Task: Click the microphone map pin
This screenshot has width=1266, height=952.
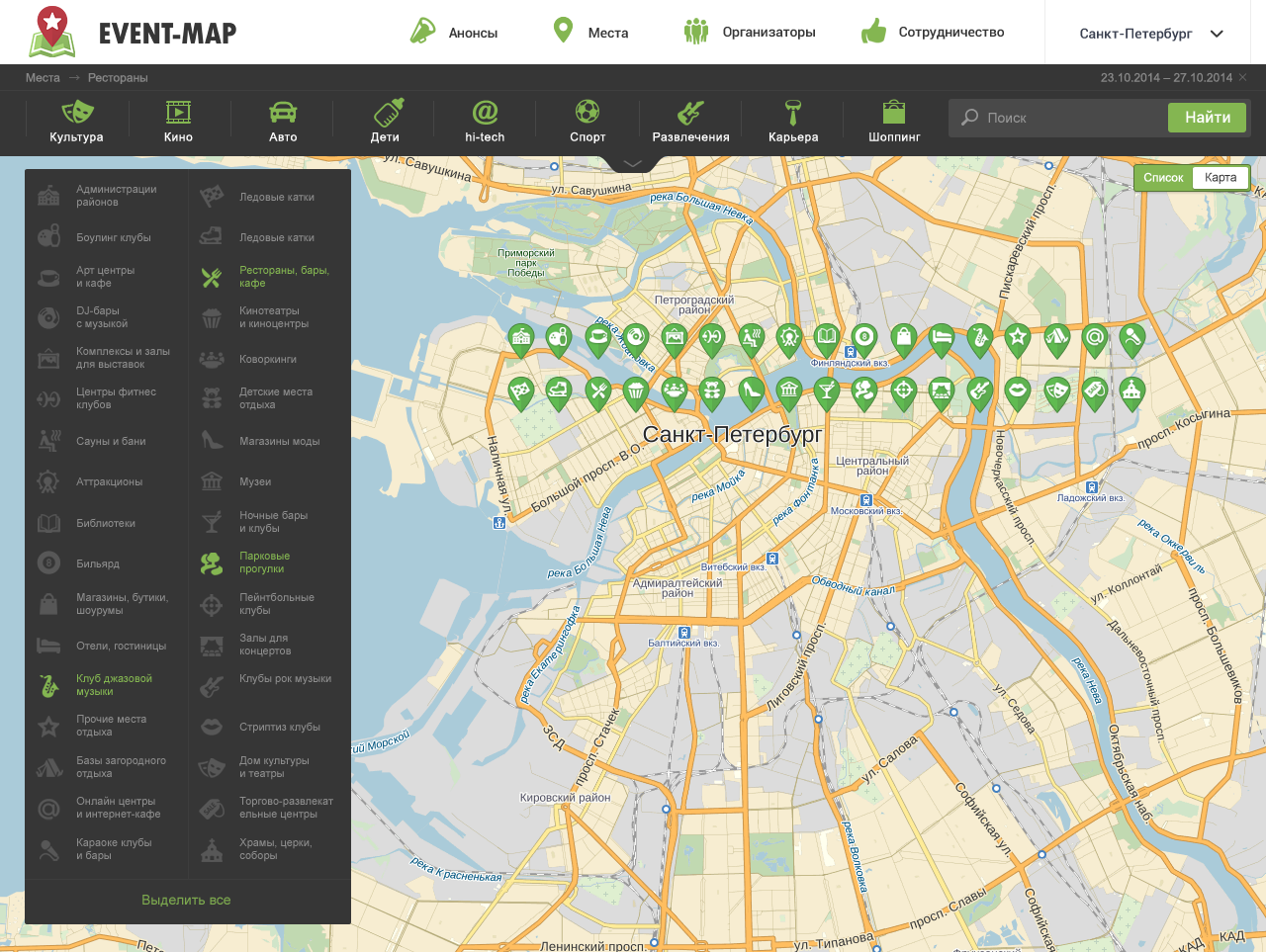Action: (x=1131, y=339)
